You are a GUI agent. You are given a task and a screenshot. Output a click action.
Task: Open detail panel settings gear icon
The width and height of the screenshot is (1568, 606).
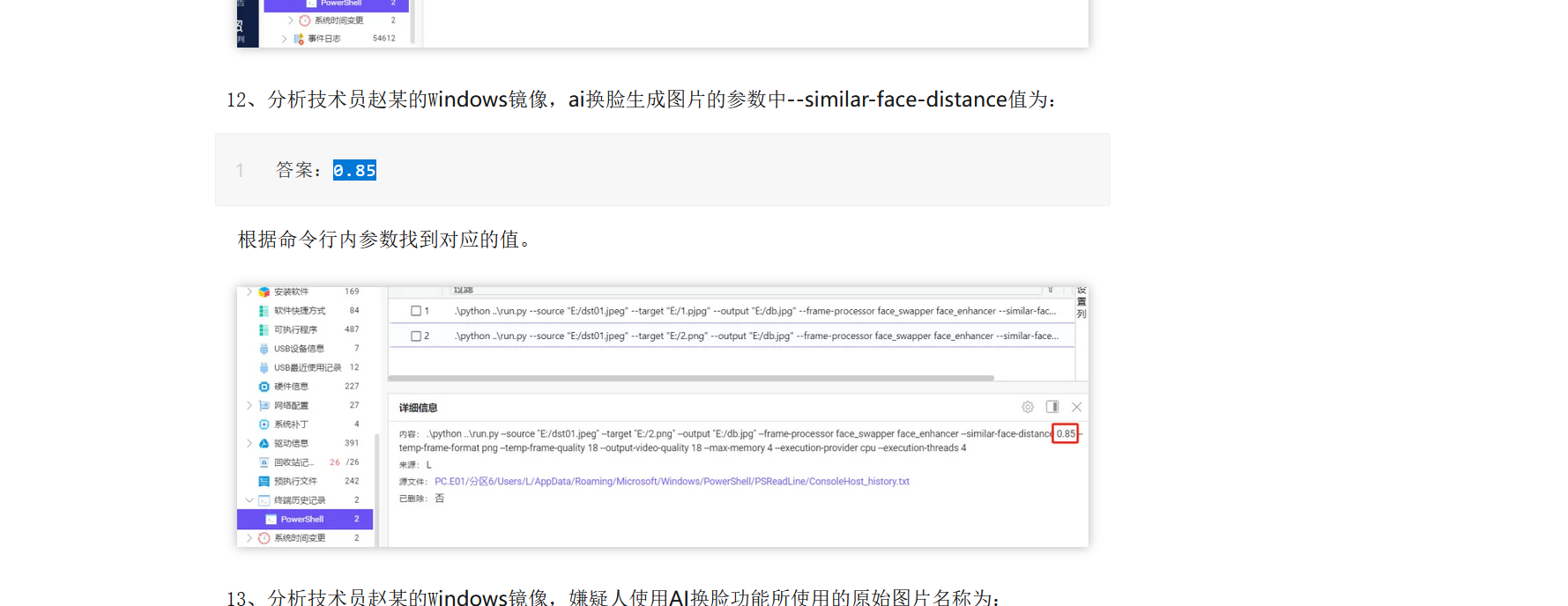pyautogui.click(x=1028, y=407)
